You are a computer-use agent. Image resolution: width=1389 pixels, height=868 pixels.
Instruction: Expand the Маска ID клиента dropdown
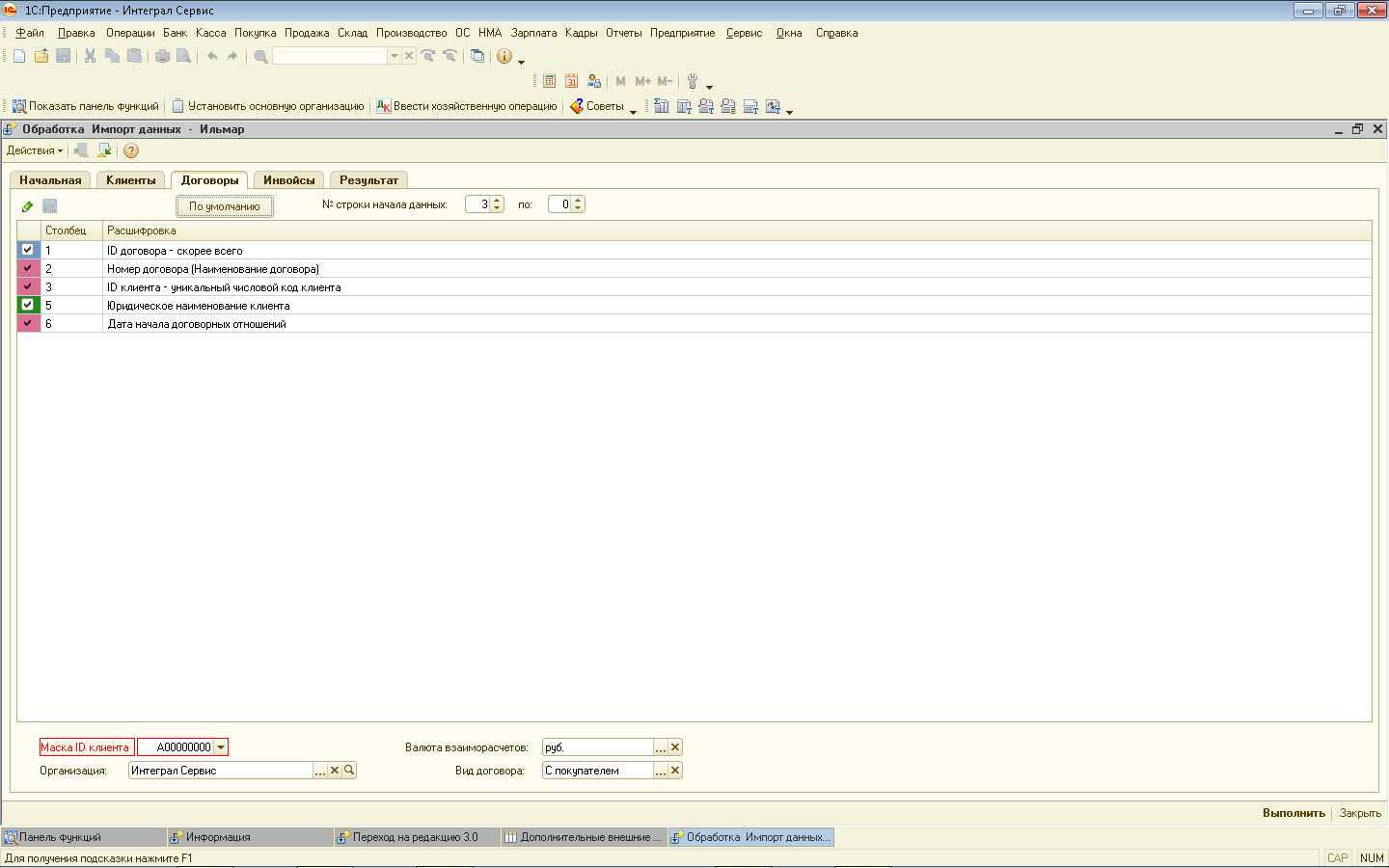tap(221, 747)
